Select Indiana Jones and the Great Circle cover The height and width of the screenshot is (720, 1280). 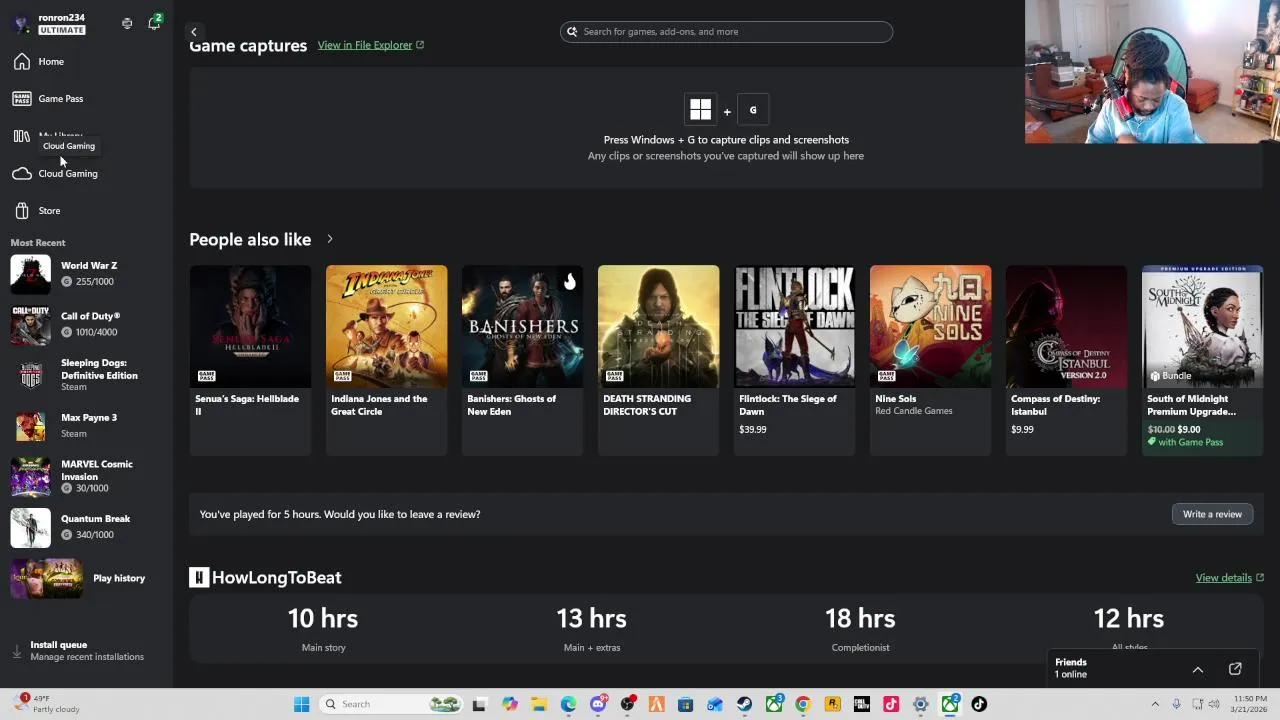[x=387, y=326]
